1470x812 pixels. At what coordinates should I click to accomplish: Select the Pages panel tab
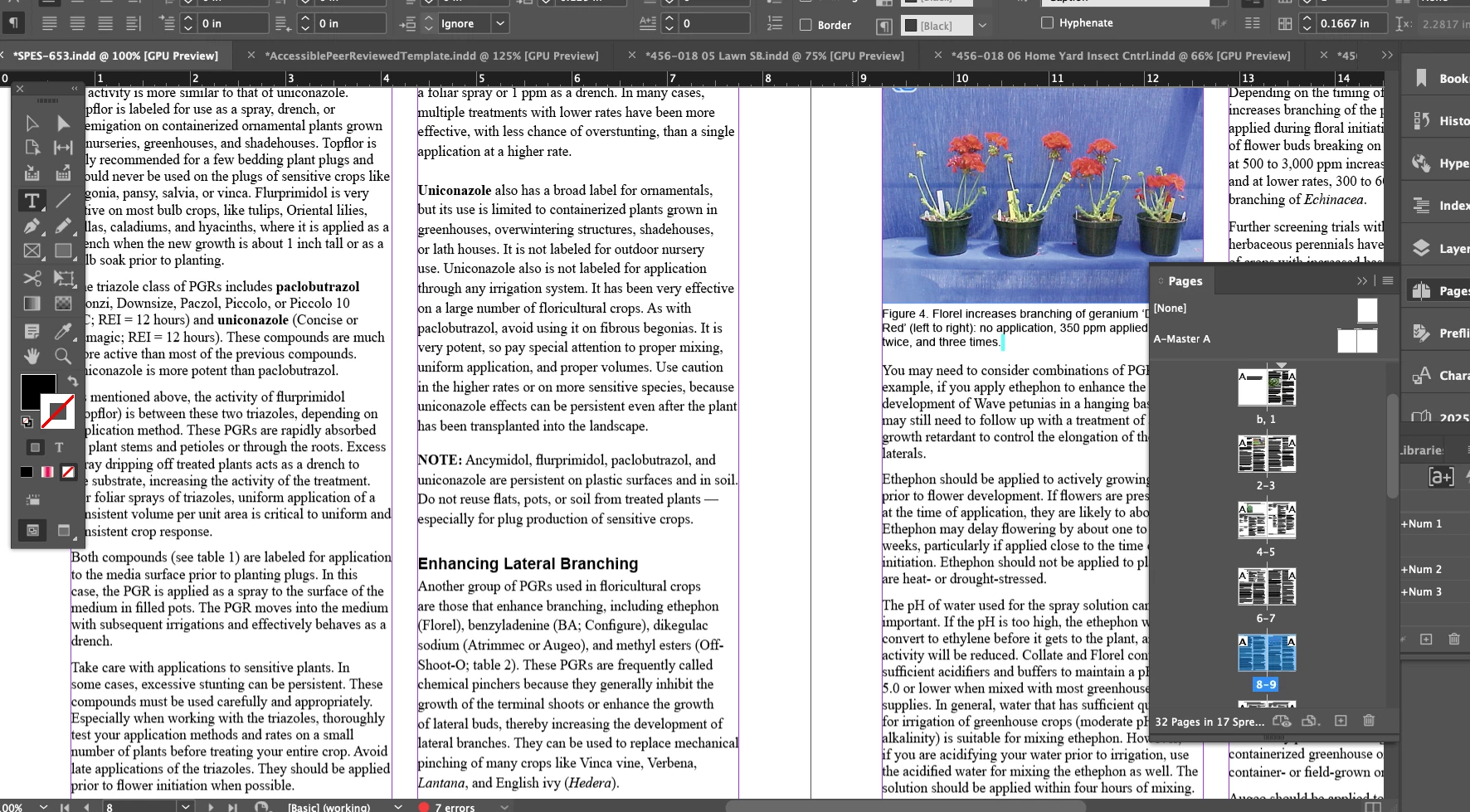(x=1185, y=281)
